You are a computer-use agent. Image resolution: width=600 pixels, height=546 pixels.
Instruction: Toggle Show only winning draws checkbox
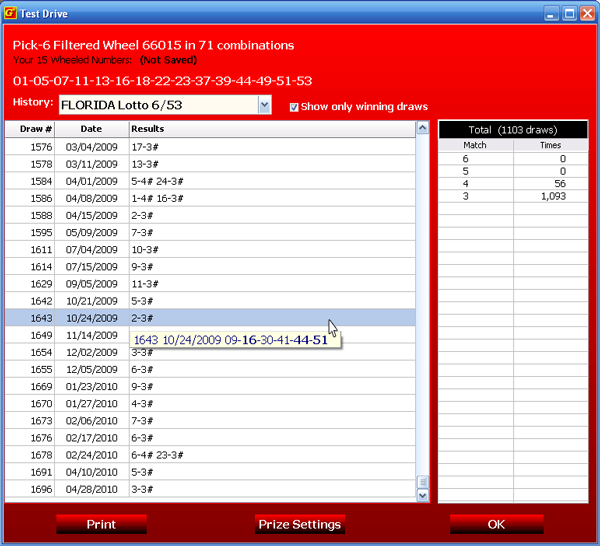(x=294, y=107)
